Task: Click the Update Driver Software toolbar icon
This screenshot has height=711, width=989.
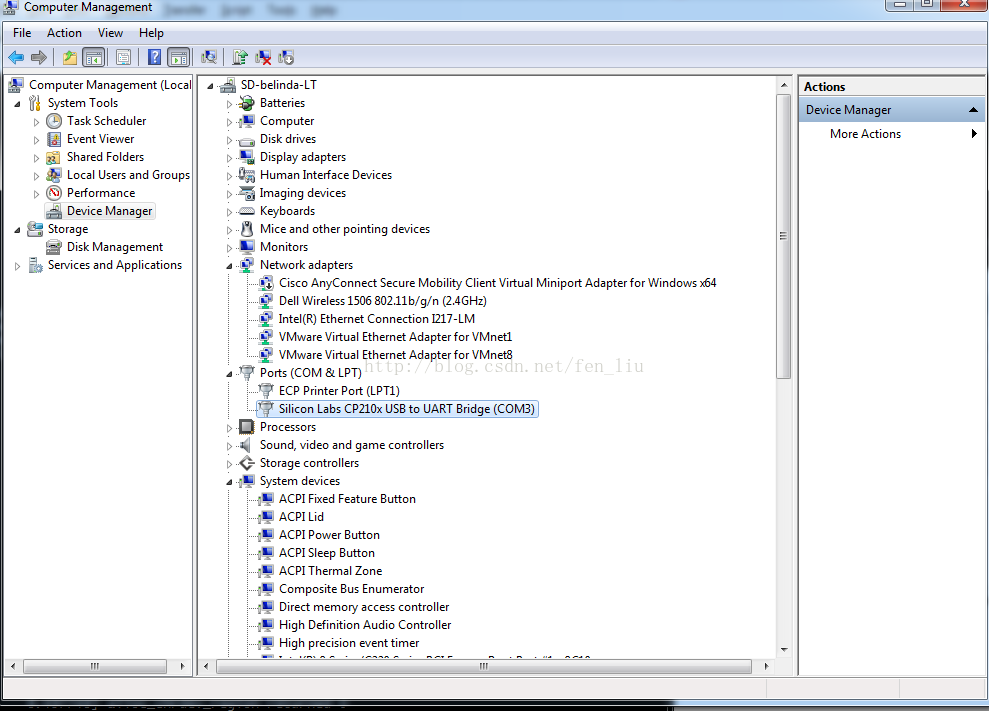Action: pyautogui.click(x=240, y=58)
